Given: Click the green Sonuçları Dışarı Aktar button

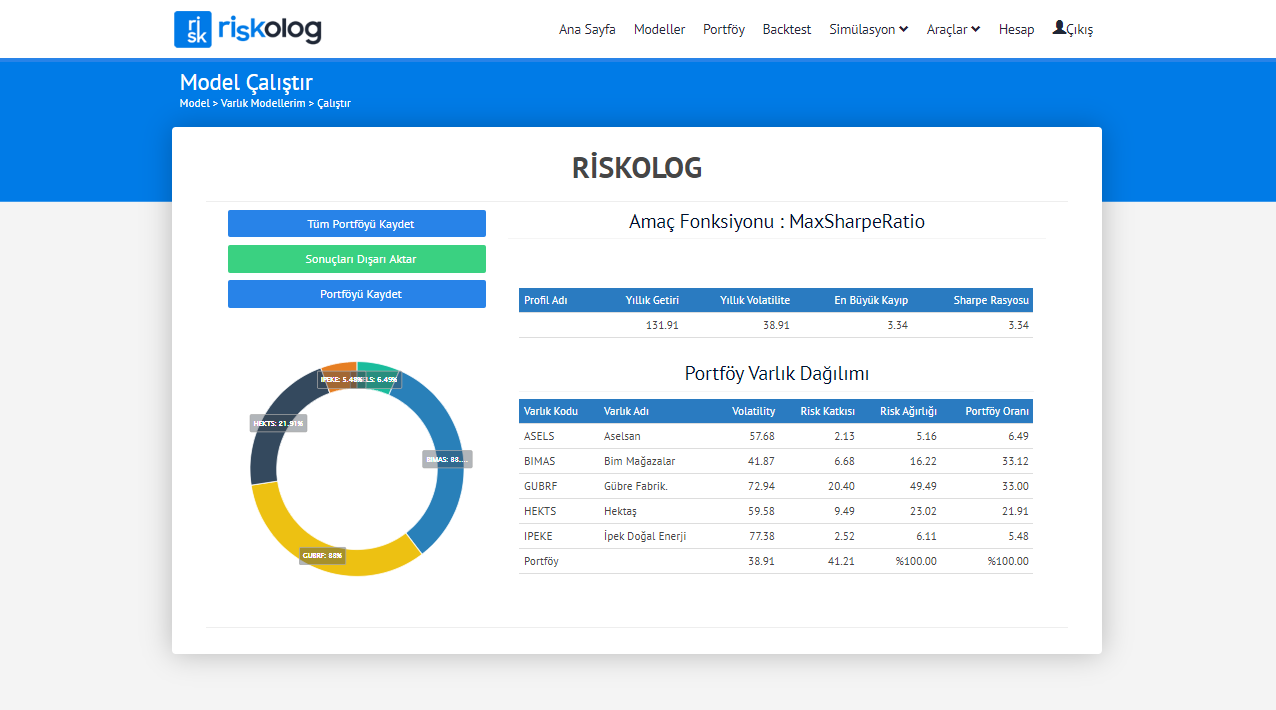Looking at the screenshot, I should [x=357, y=259].
